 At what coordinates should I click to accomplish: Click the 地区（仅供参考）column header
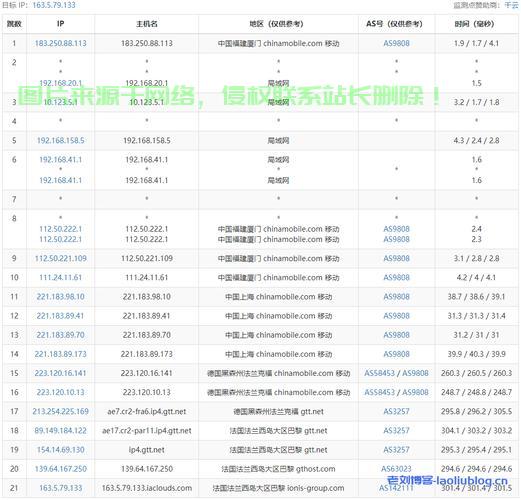tap(278, 24)
